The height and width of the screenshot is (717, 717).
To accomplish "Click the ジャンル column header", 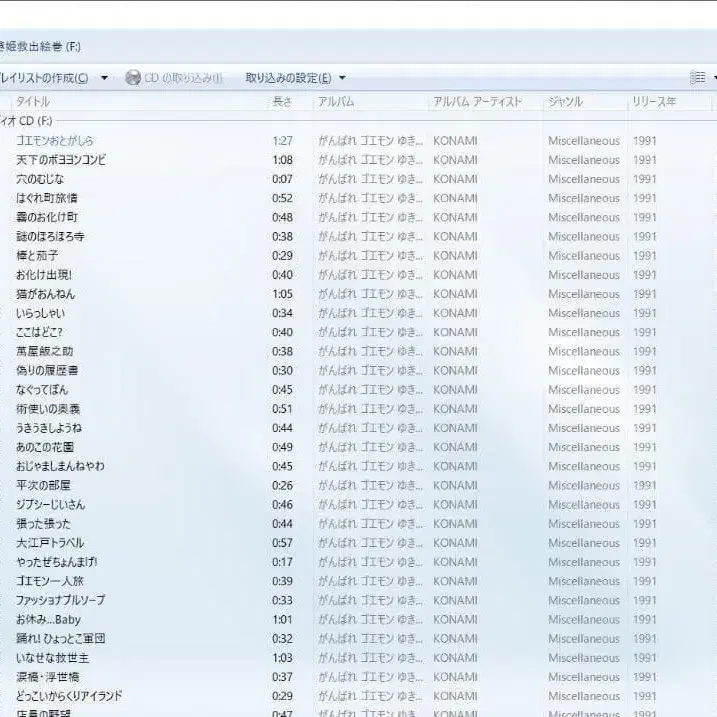I will click(x=565, y=102).
